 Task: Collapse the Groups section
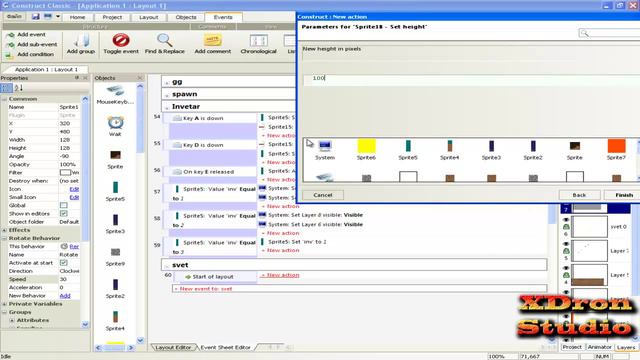point(4,312)
